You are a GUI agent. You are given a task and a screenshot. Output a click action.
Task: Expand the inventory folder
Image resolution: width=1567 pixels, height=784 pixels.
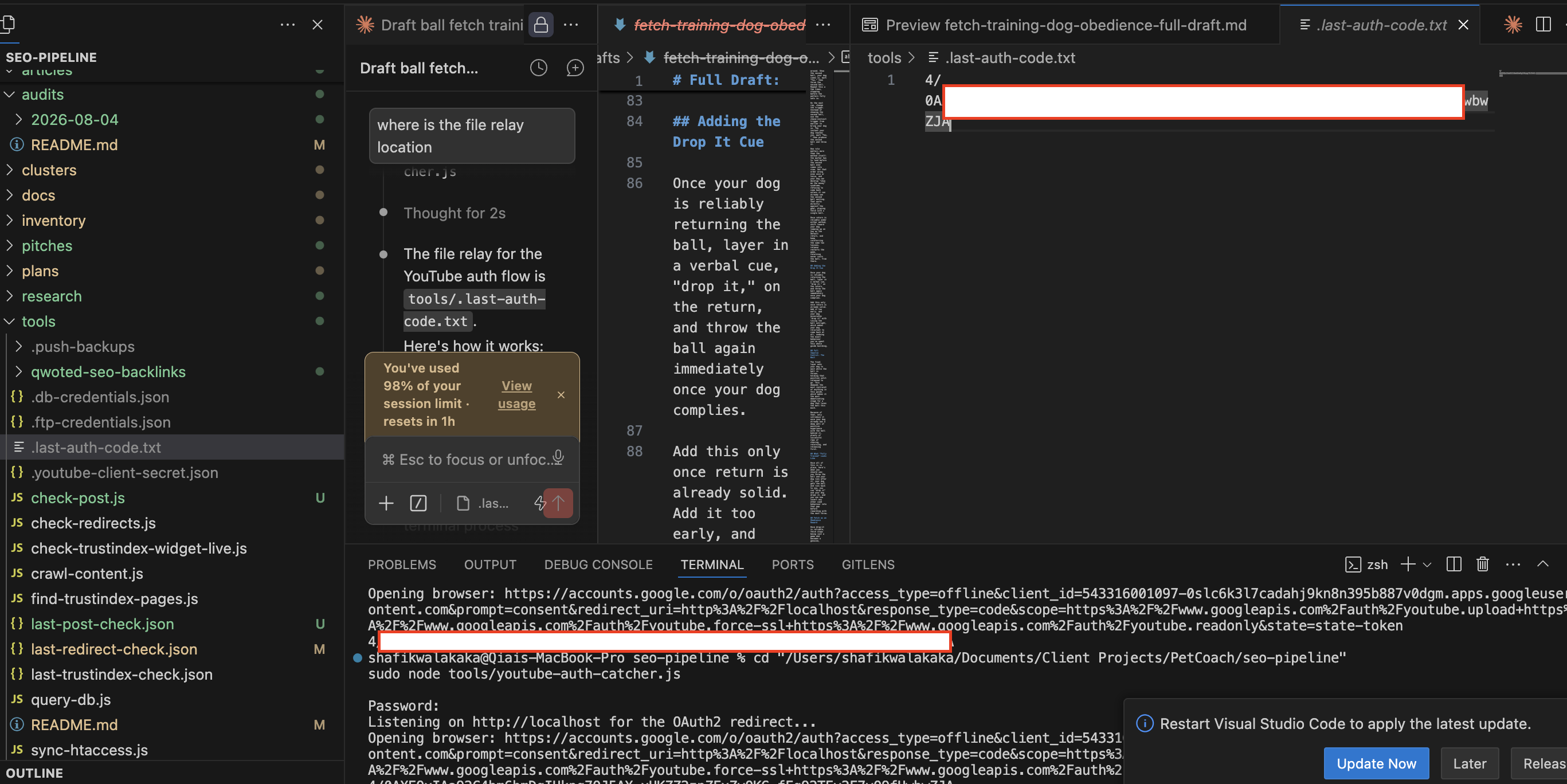tap(10, 220)
